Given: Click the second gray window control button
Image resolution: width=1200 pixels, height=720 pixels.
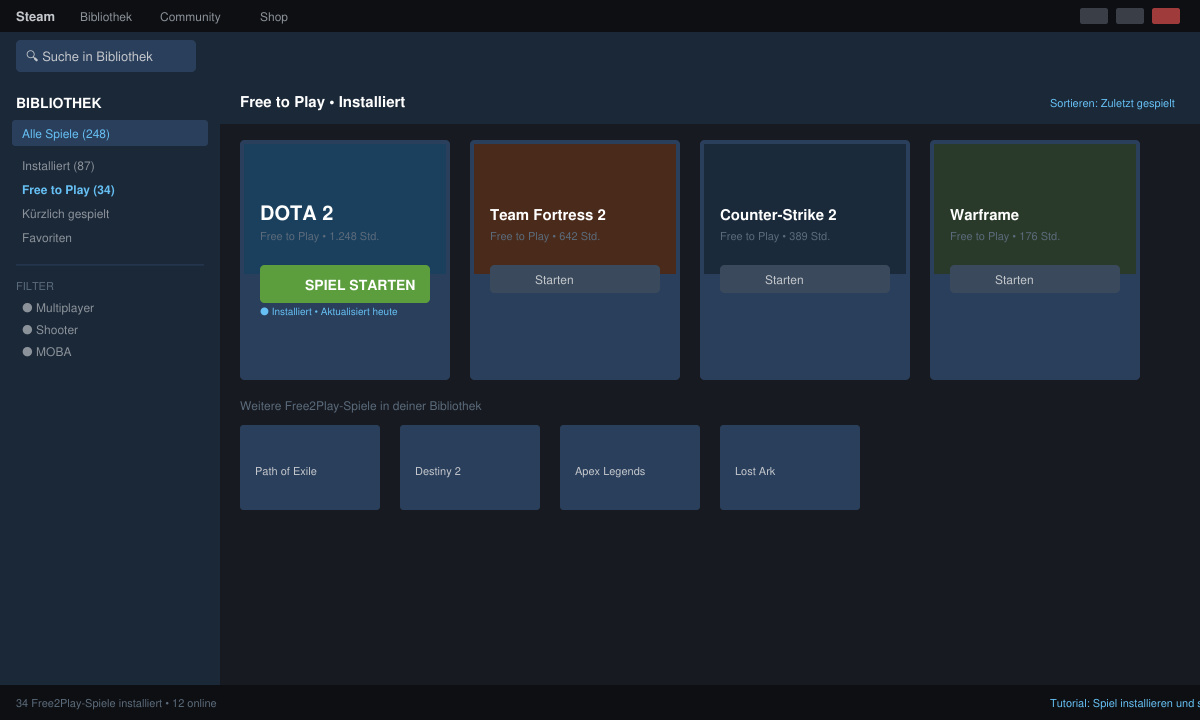Looking at the screenshot, I should click(x=1130, y=16).
